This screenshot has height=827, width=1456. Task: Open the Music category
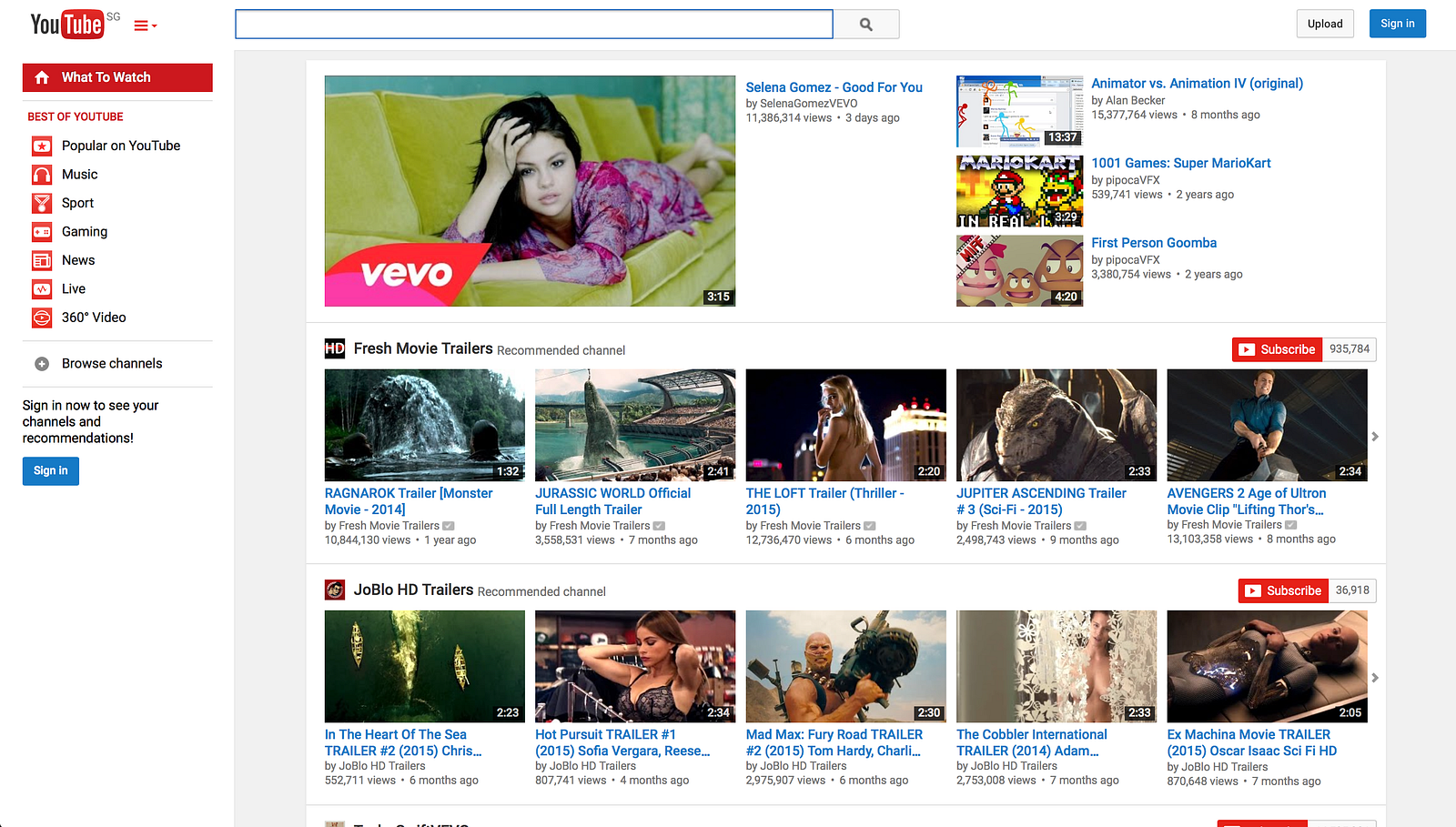click(x=80, y=175)
